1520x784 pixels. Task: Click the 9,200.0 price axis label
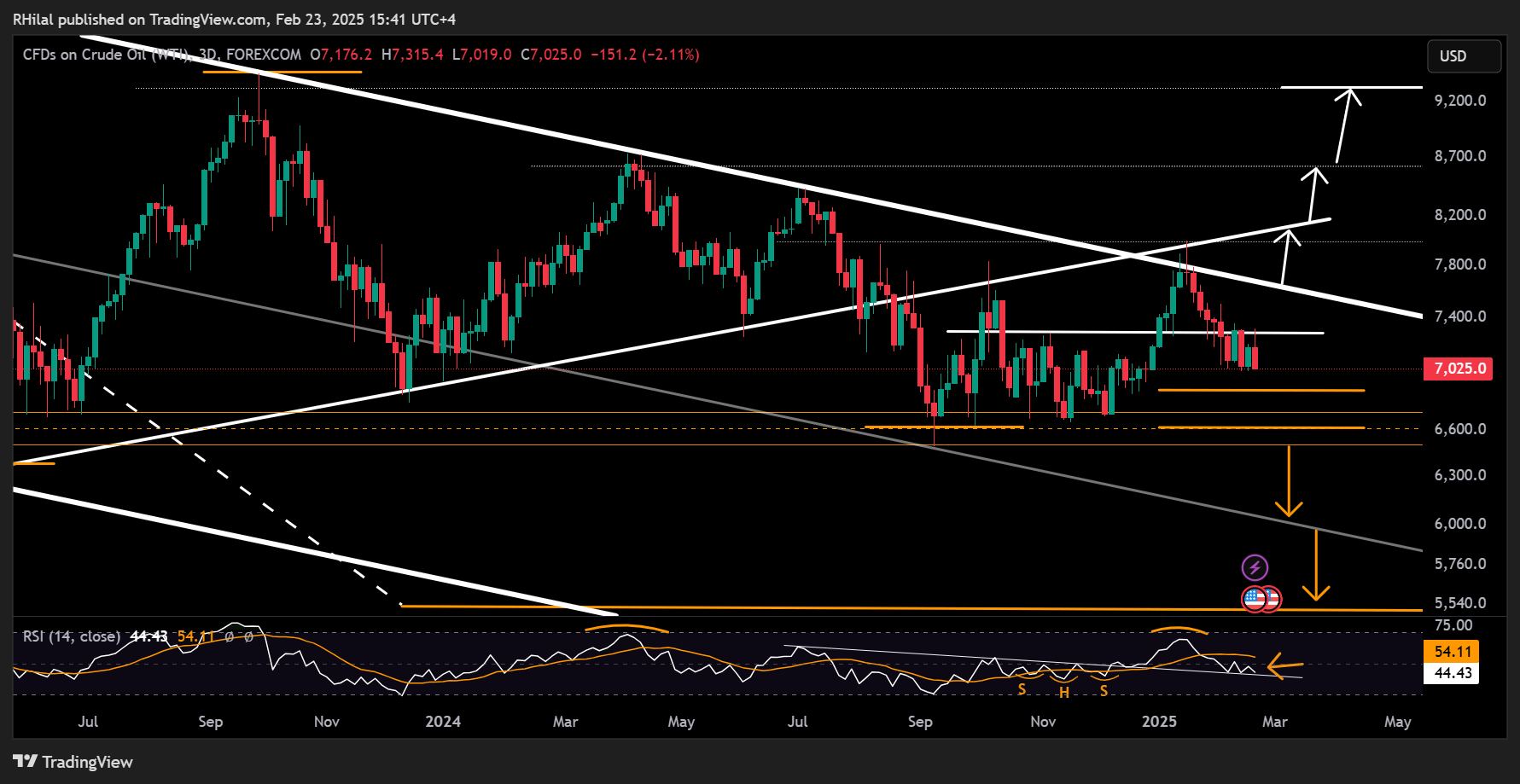pos(1460,101)
